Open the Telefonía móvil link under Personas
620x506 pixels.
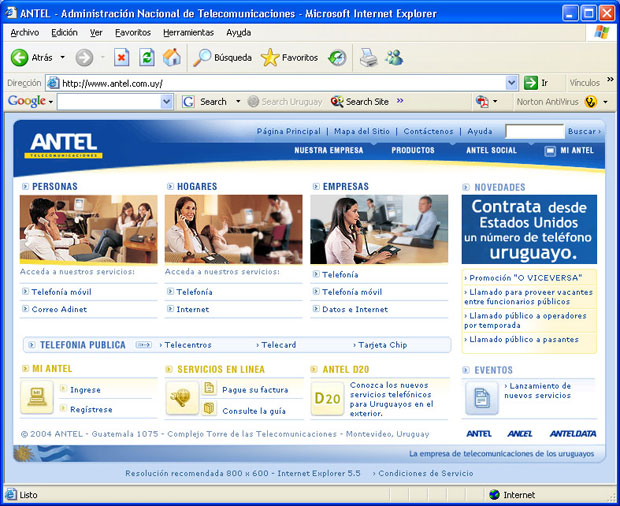click(x=60, y=292)
